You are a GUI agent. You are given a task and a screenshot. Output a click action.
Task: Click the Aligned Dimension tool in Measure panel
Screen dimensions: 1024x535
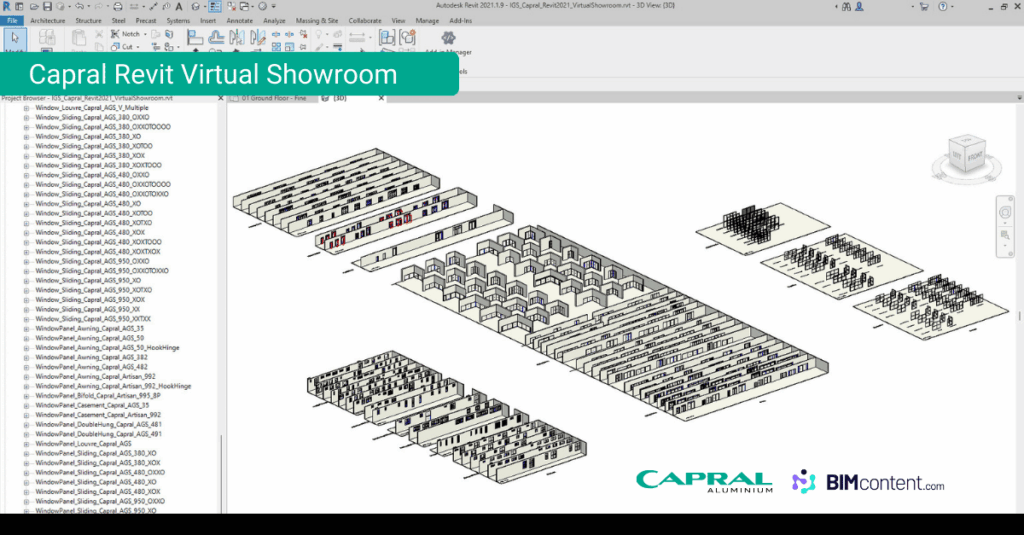(x=357, y=37)
